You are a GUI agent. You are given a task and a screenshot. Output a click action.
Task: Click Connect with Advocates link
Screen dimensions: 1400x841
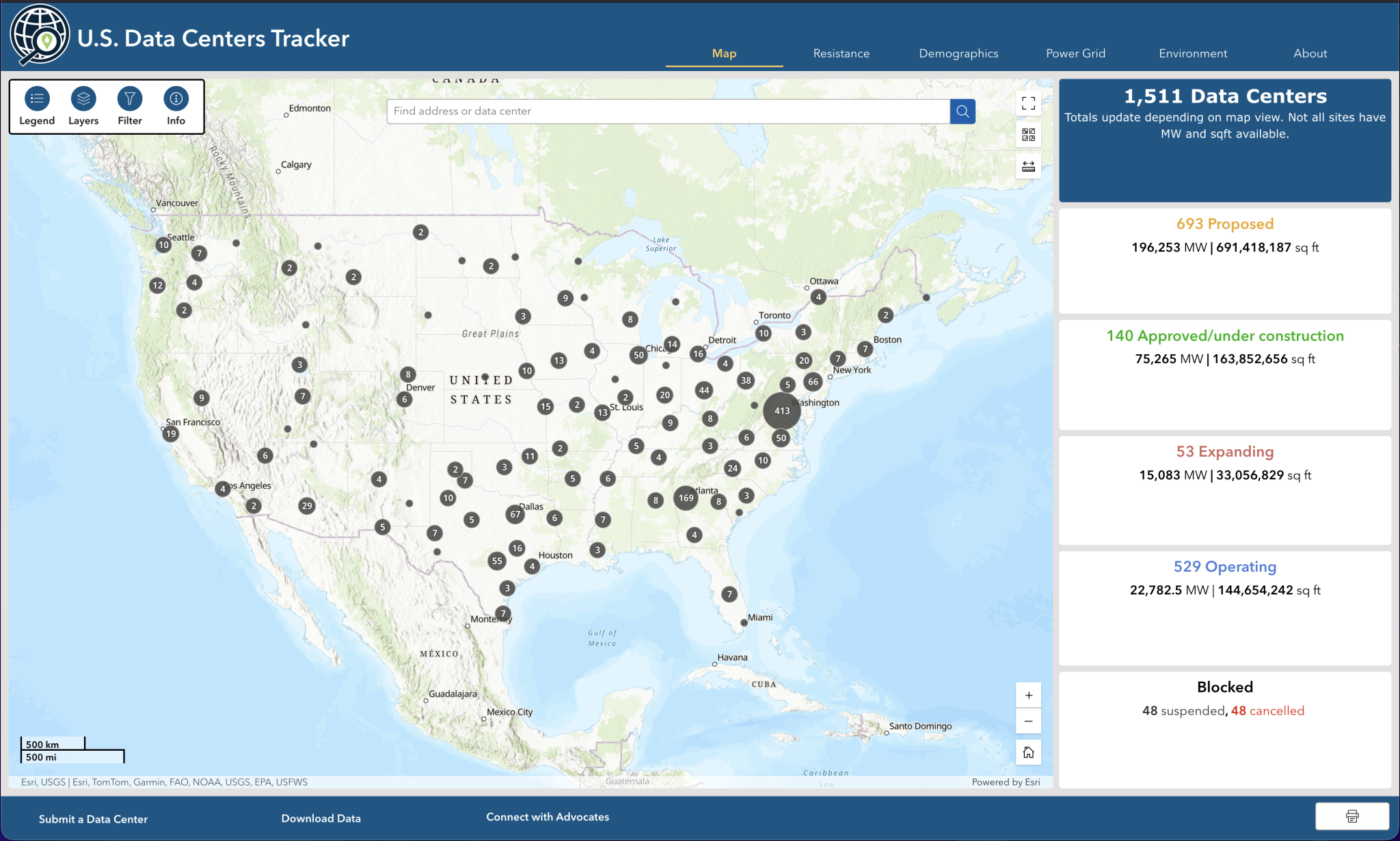pyautogui.click(x=548, y=817)
